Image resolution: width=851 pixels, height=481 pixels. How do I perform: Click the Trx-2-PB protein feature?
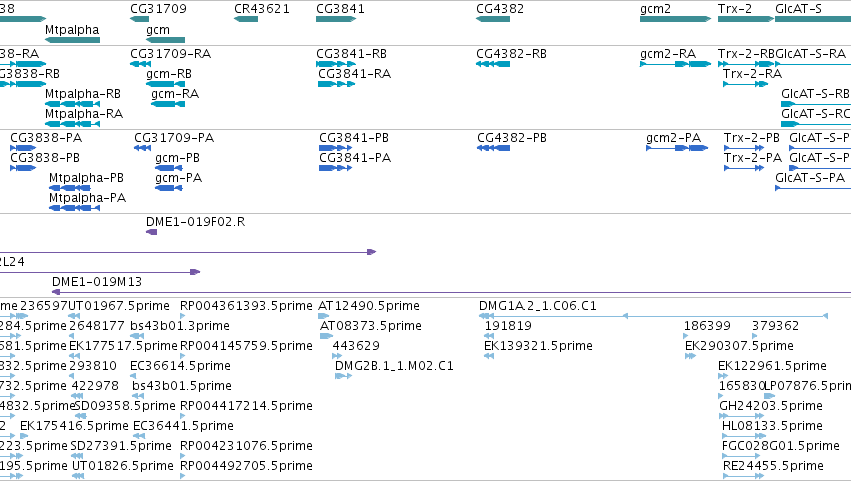(744, 148)
